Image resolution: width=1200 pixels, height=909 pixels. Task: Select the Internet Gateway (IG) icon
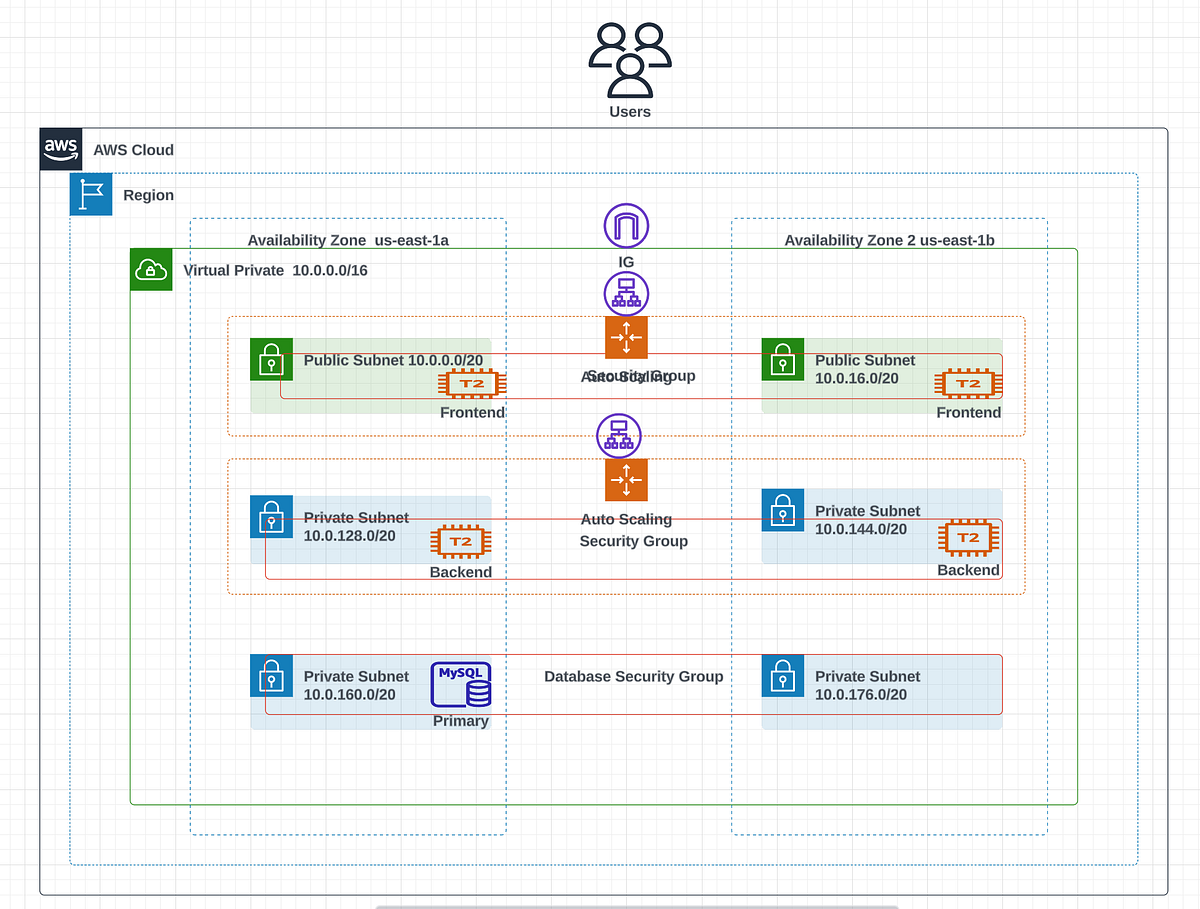[626, 225]
